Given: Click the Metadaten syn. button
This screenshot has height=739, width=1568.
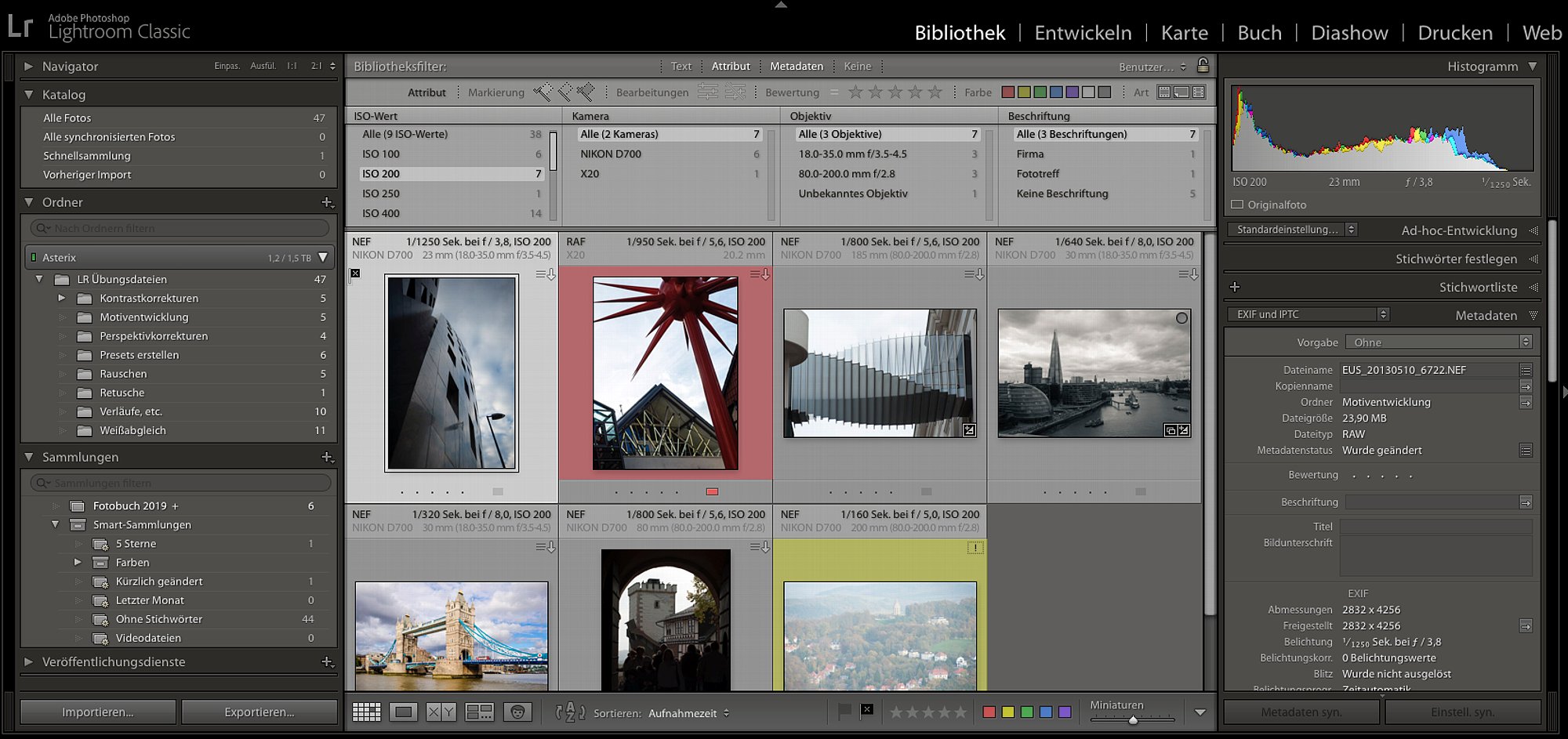Looking at the screenshot, I should coord(1301,712).
